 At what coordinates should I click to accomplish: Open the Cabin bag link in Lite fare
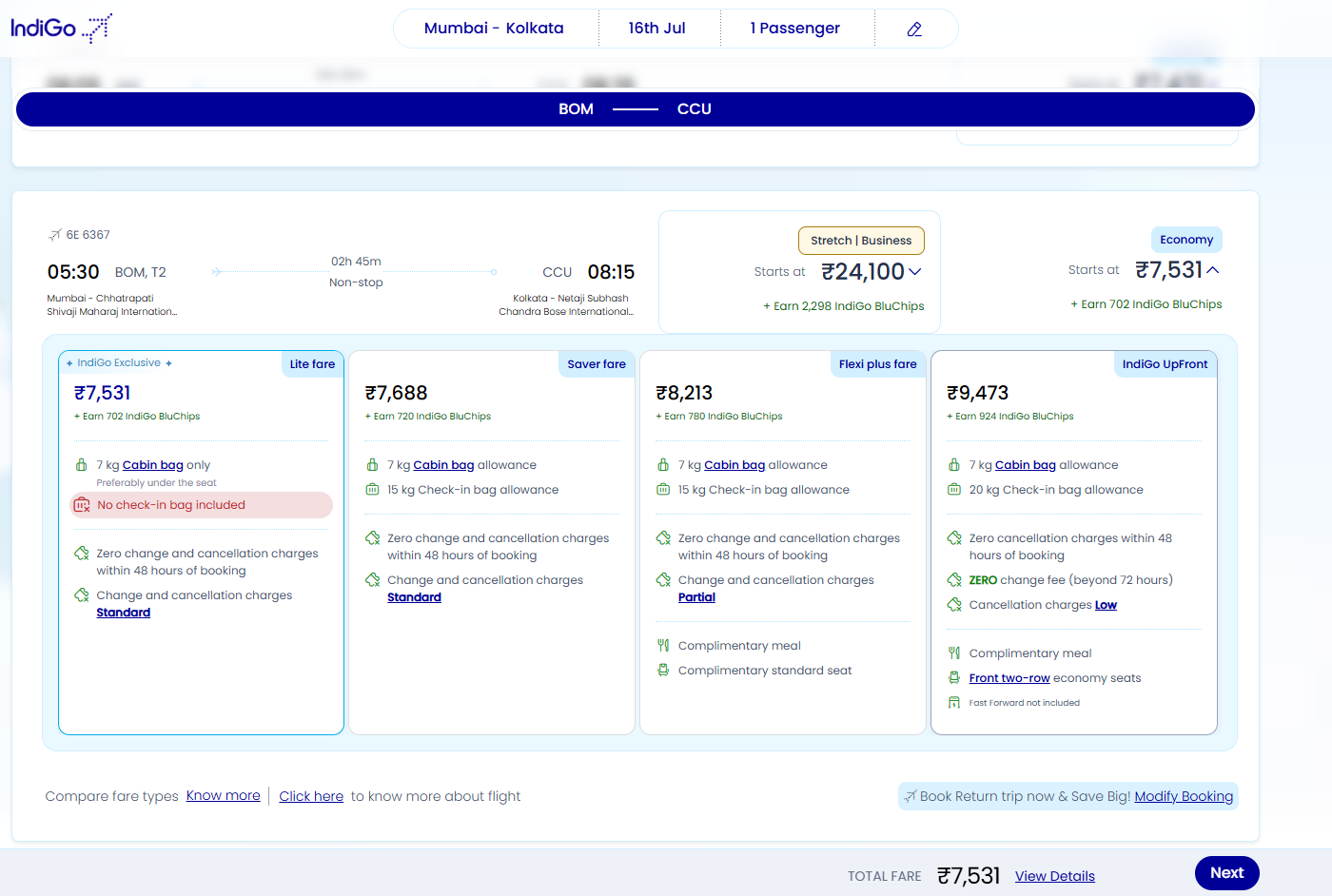pos(153,465)
